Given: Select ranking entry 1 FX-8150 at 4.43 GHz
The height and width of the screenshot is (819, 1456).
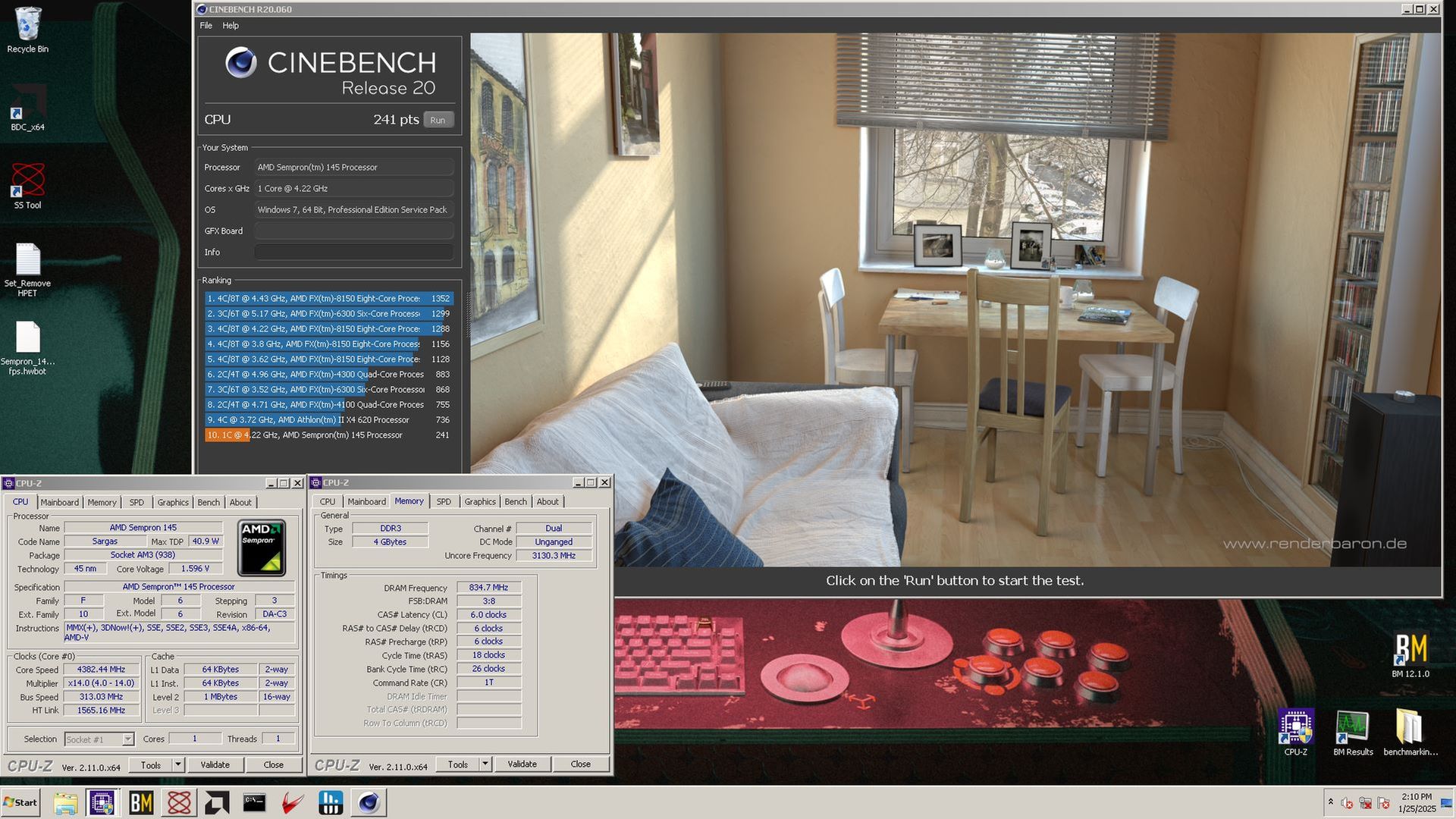Looking at the screenshot, I should point(328,299).
